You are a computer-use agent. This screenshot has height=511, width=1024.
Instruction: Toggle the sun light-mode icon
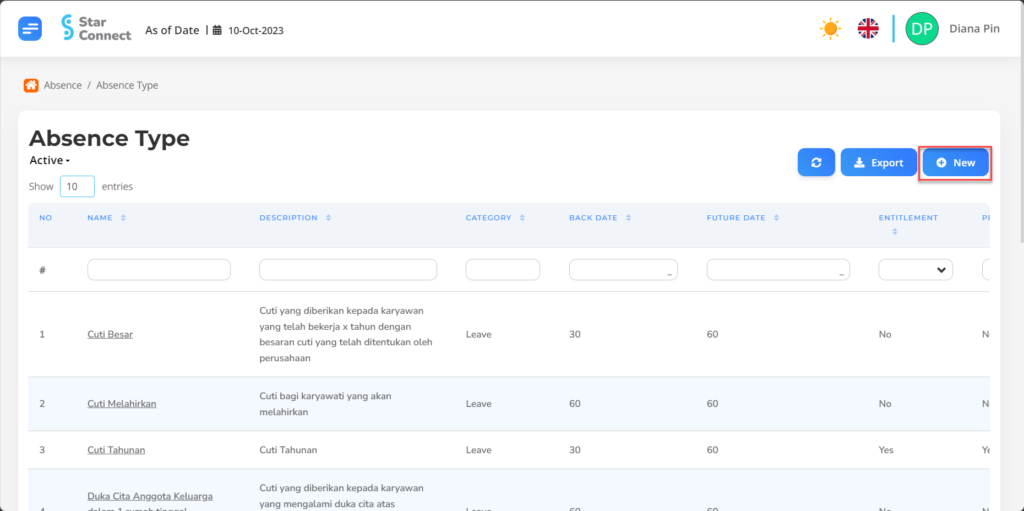pyautogui.click(x=830, y=29)
